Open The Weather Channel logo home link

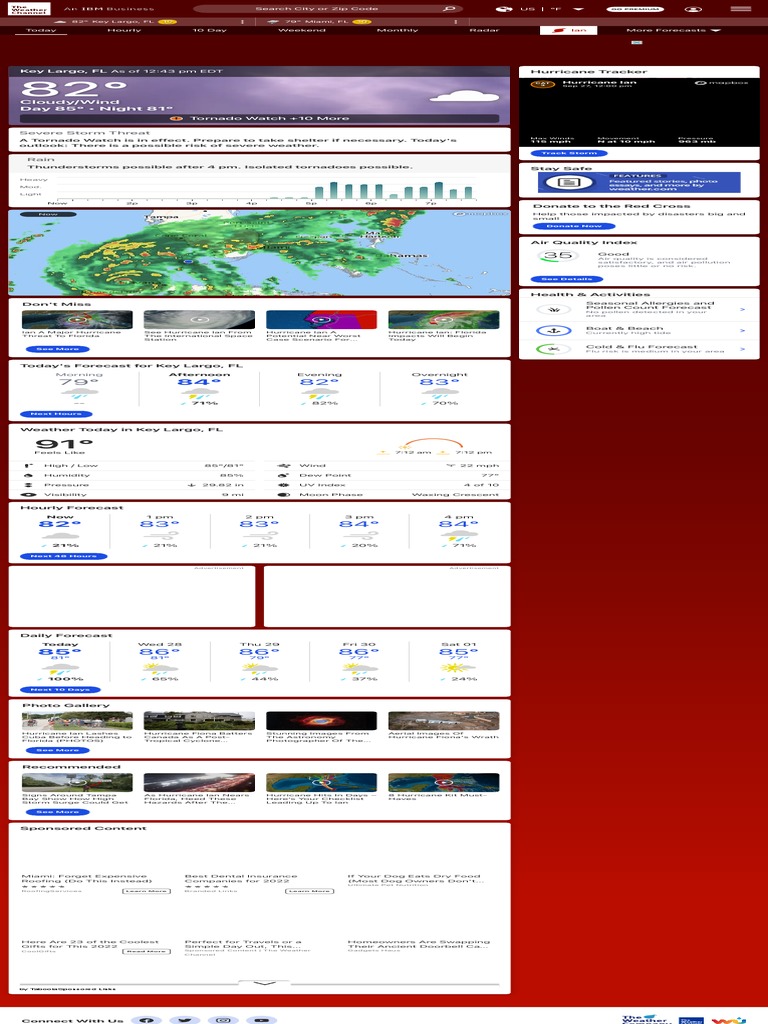[x=30, y=9]
